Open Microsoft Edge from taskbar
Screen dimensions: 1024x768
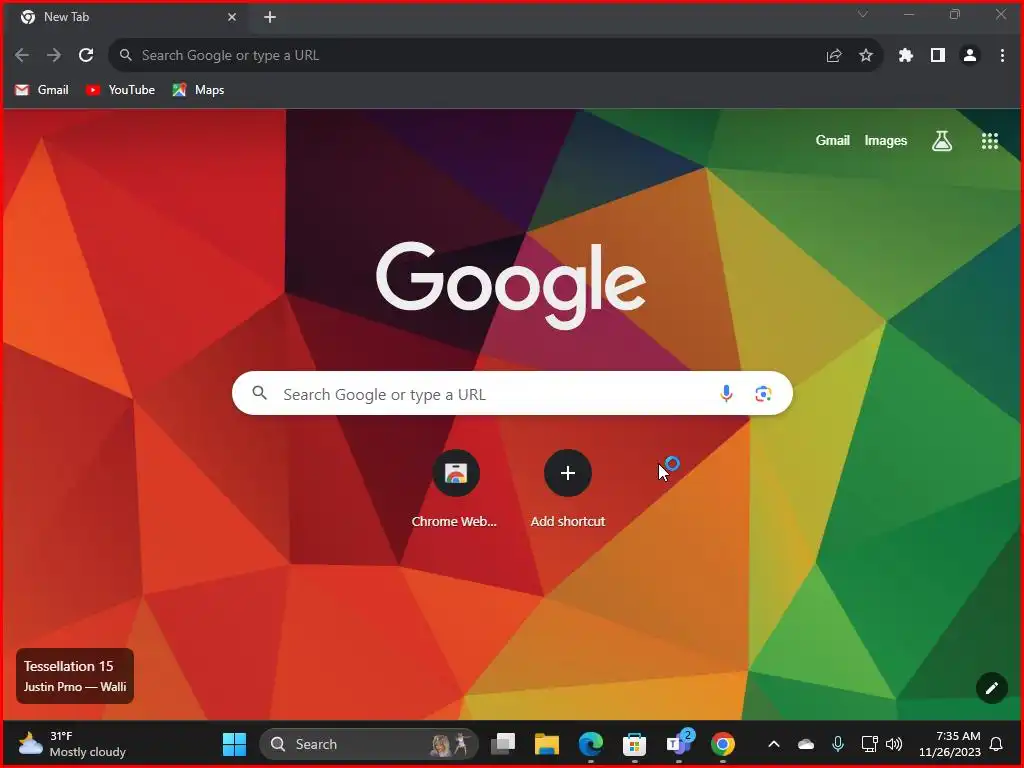point(590,744)
